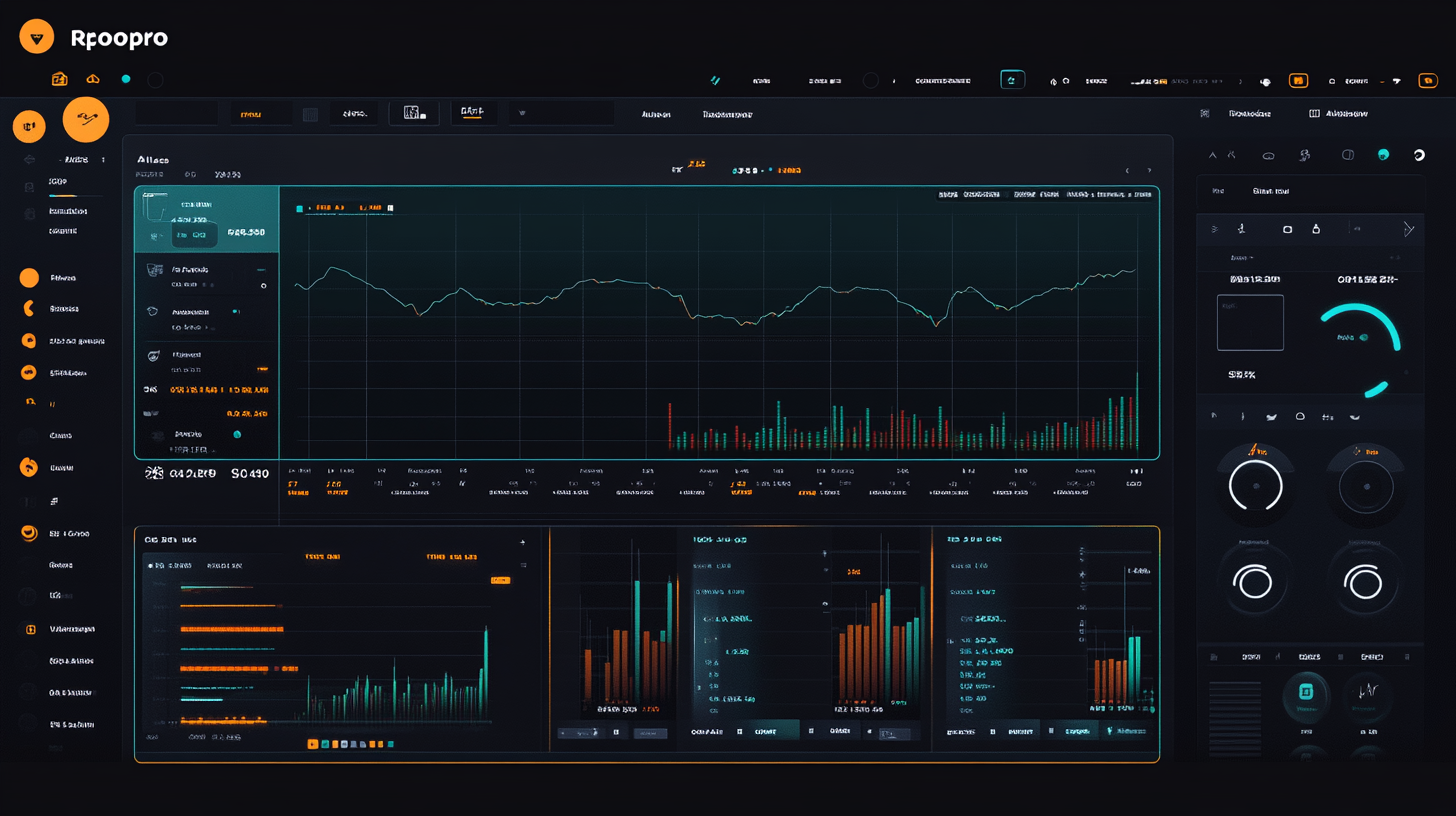Click the Rpoopro app title
The image size is (1456, 816).
119,39
